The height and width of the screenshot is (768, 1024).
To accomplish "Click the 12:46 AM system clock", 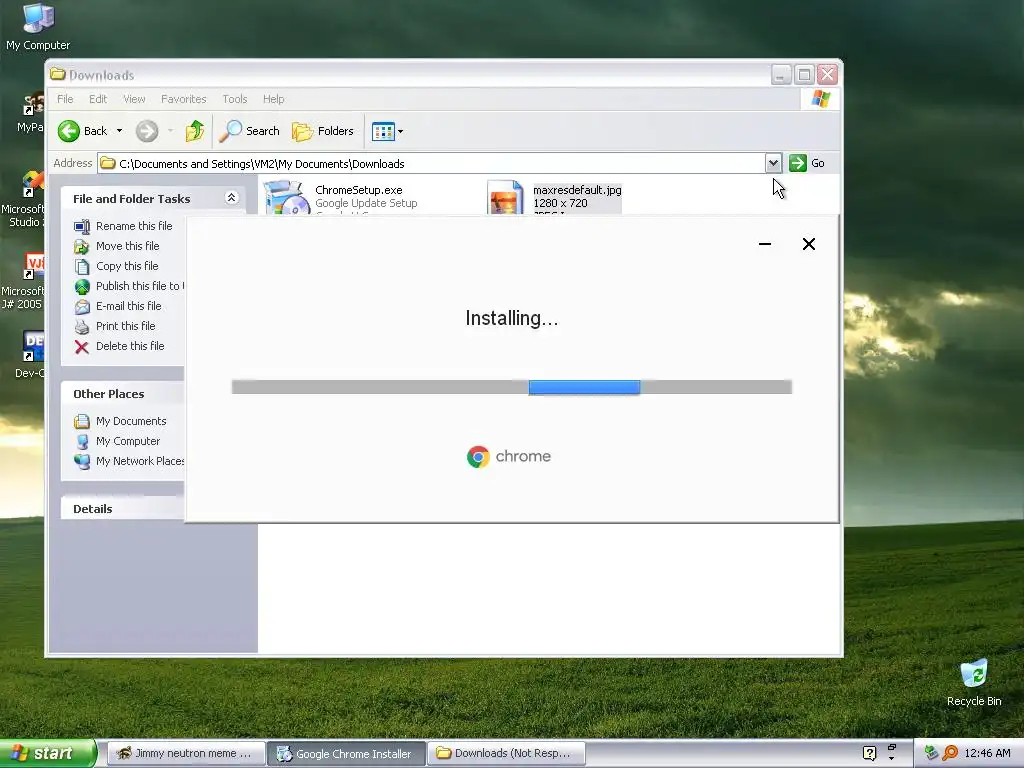I will click(987, 754).
